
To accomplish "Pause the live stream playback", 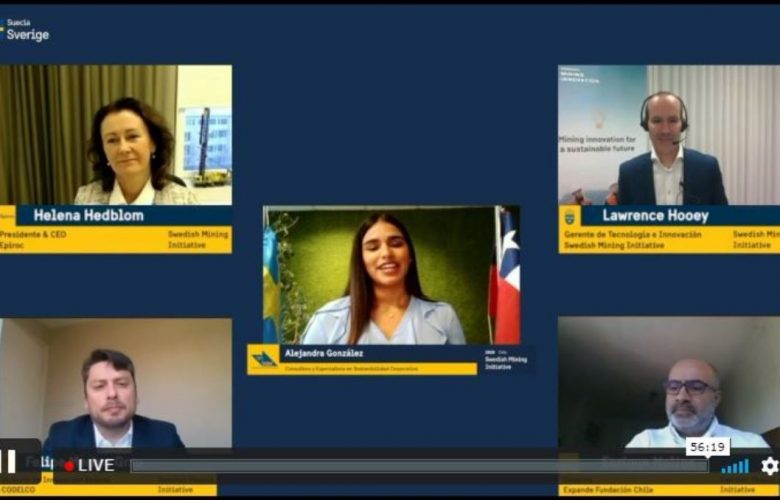I will click(x=9, y=462).
